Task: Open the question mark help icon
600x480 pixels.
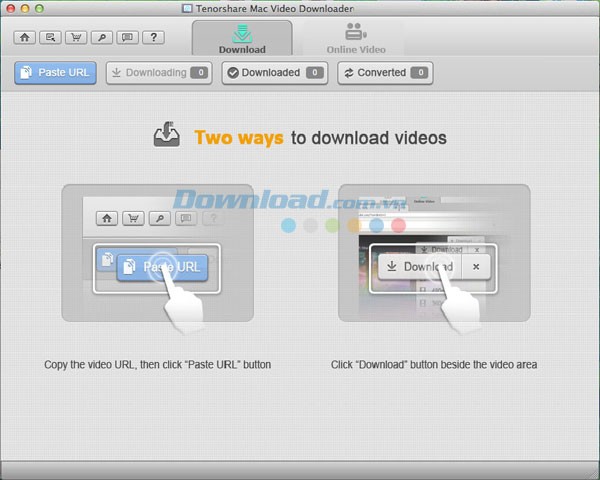Action: pyautogui.click(x=153, y=38)
